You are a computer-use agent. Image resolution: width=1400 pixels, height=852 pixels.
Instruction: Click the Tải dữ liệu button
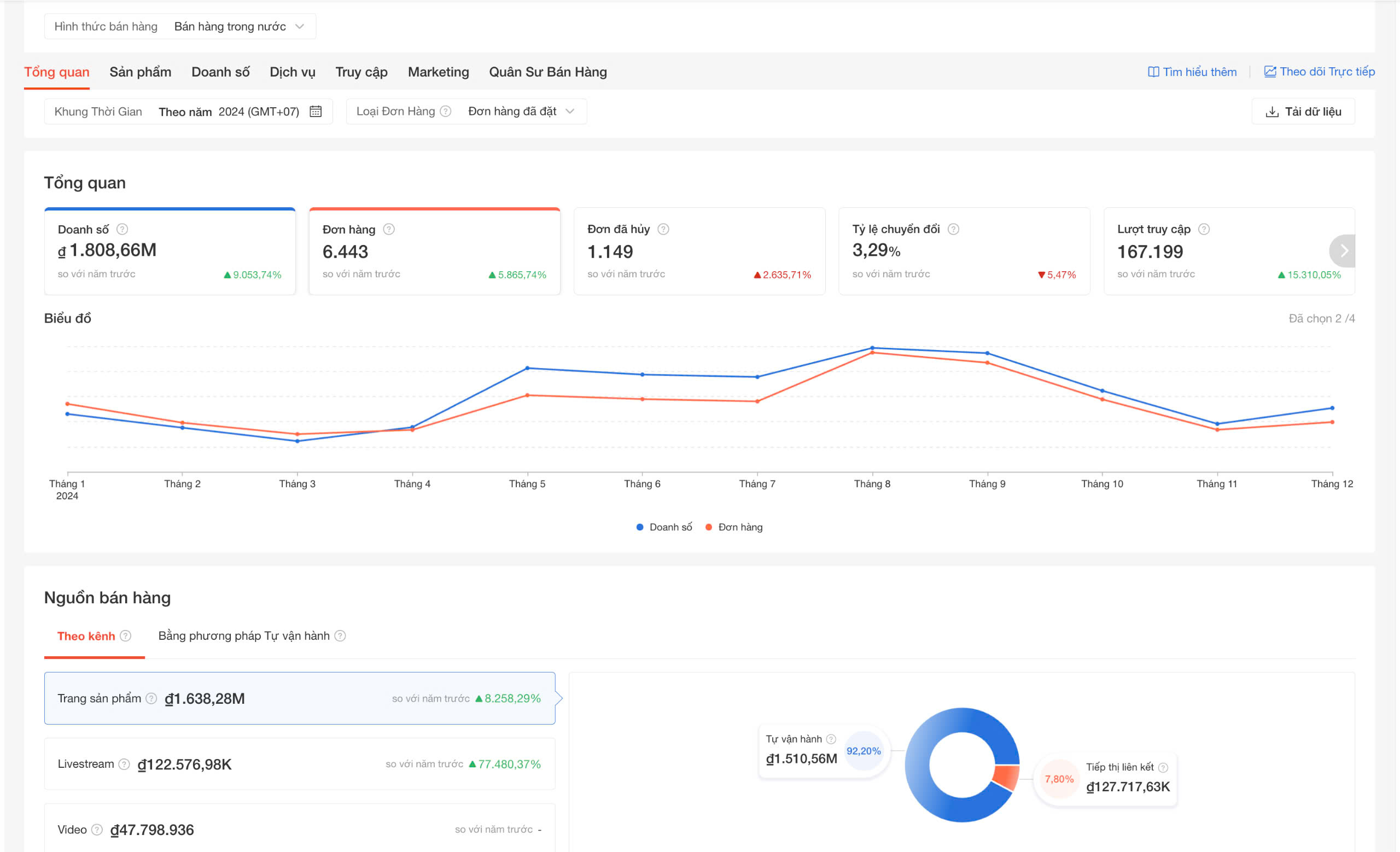tap(1303, 112)
